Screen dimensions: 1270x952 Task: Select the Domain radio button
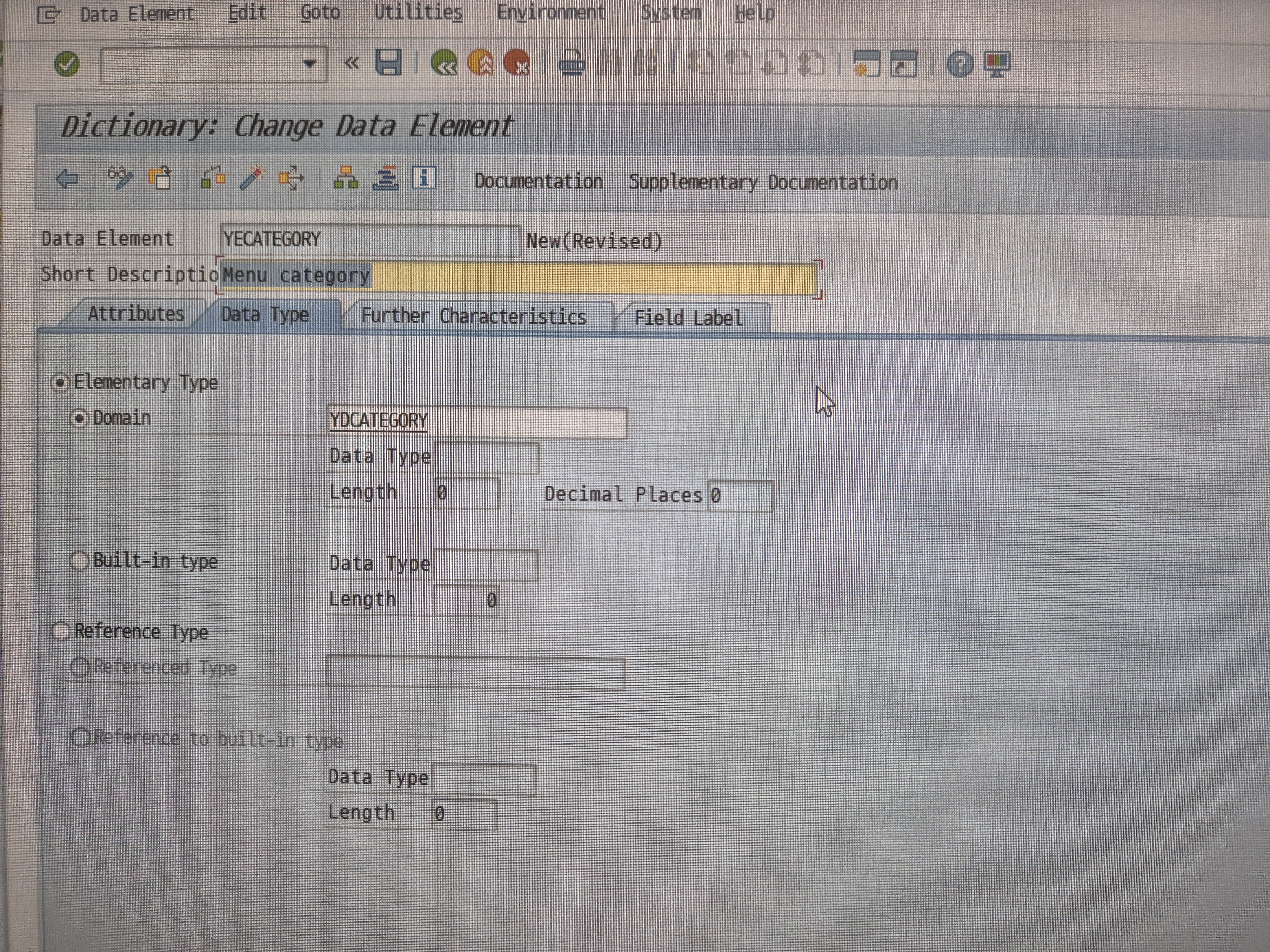79,418
